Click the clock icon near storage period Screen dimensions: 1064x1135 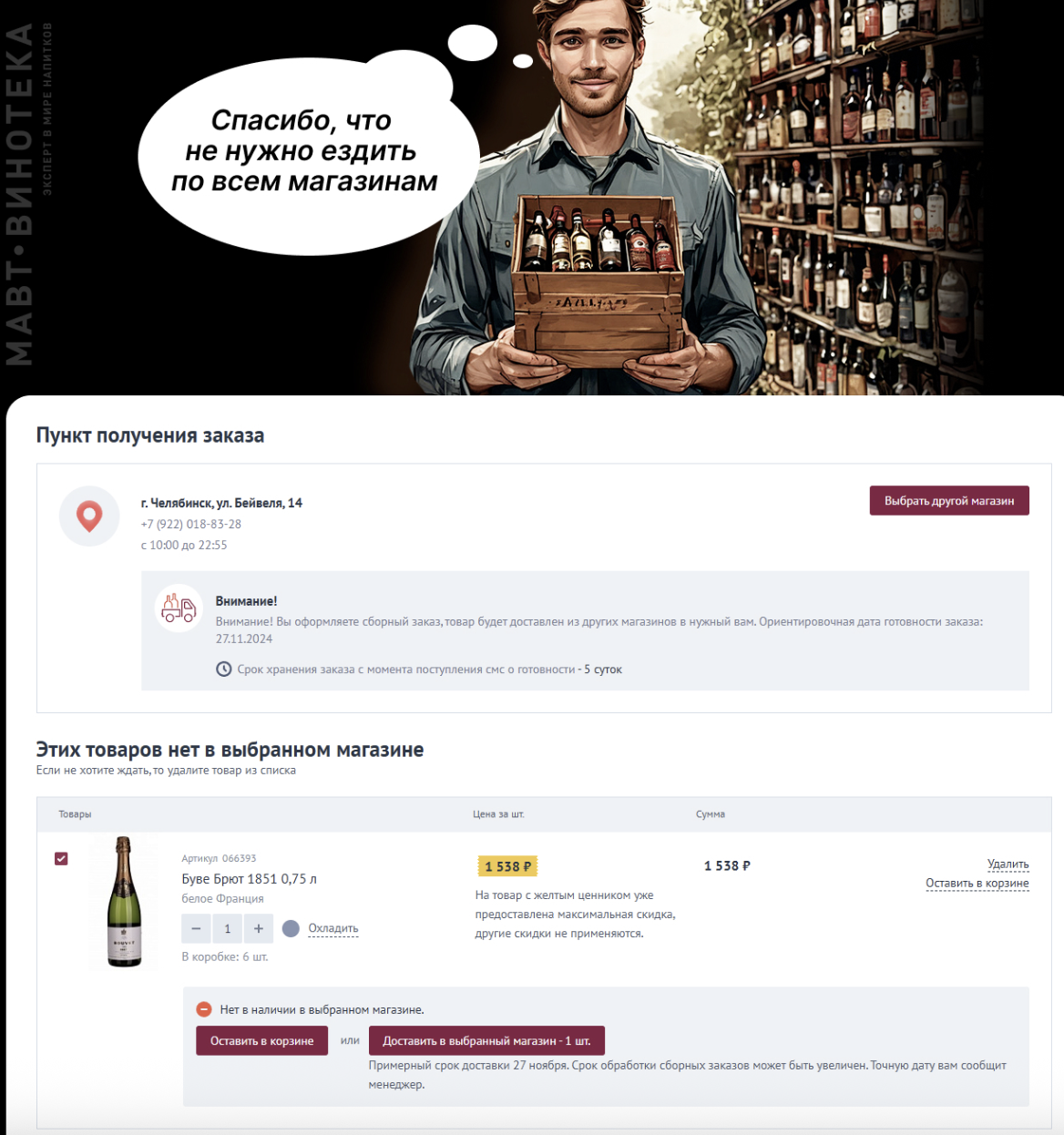point(223,669)
